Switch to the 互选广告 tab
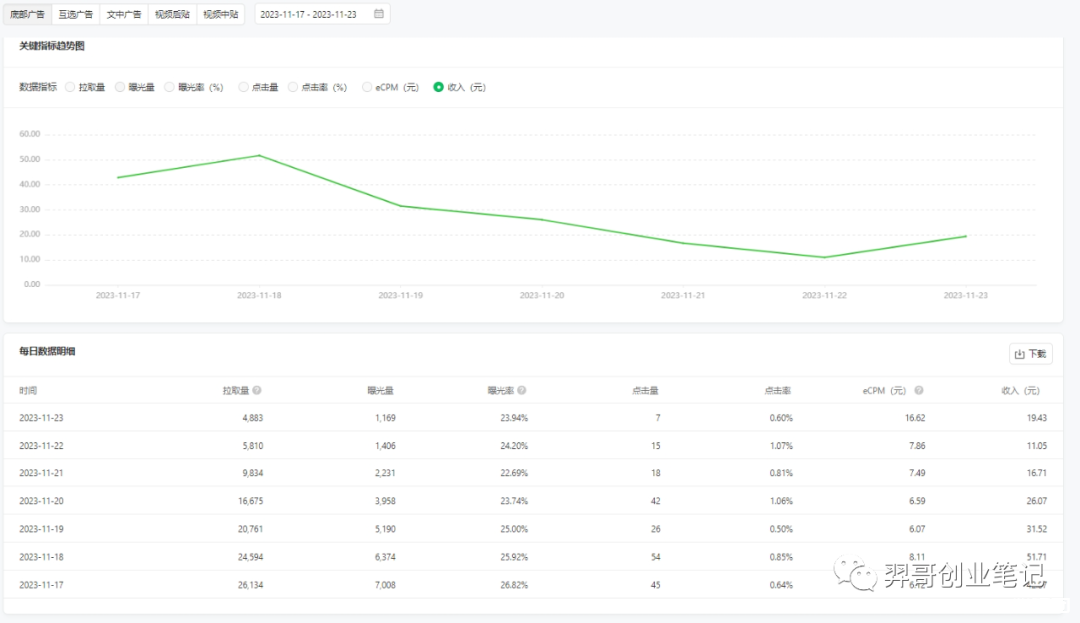The image size is (1080, 623). point(76,14)
